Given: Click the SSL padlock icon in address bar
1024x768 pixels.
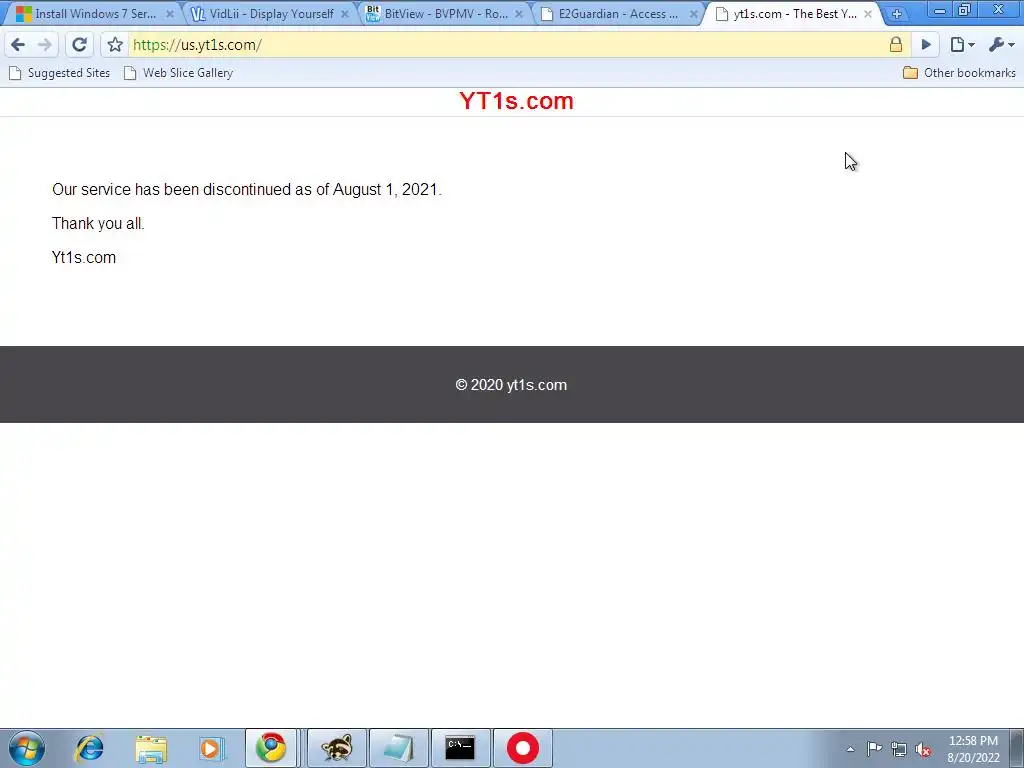Looking at the screenshot, I should click(x=896, y=44).
